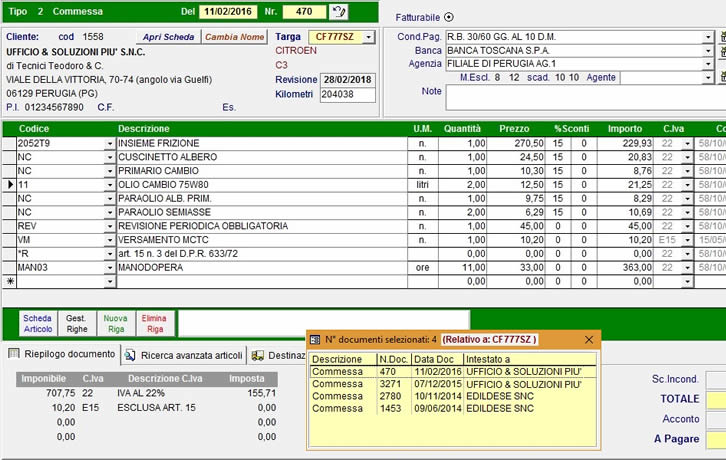Click the quantity 11,00 for MANODOPERA
Screen dimensions: 726x460
[462, 268]
